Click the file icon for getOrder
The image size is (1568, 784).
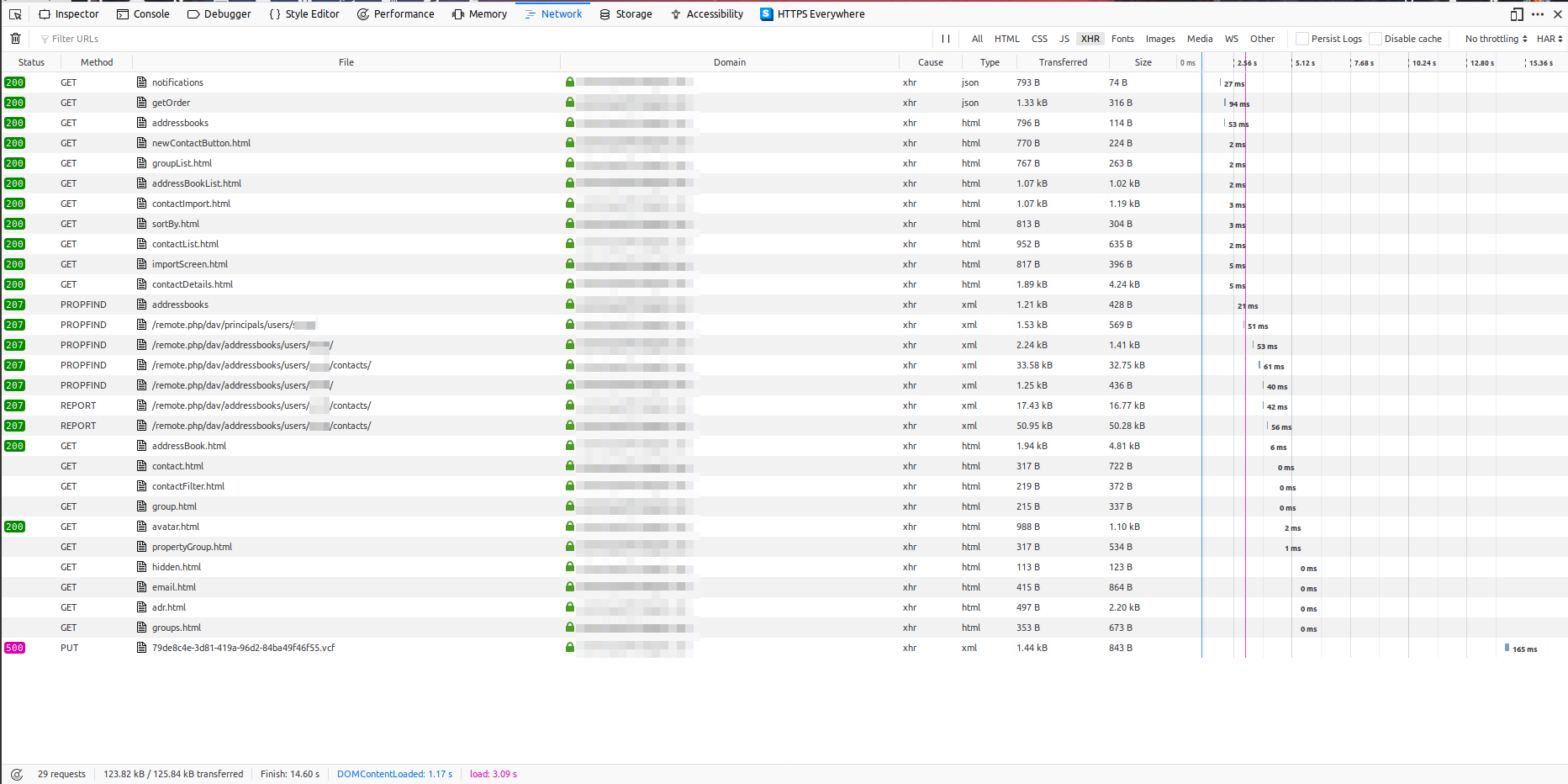pos(142,103)
